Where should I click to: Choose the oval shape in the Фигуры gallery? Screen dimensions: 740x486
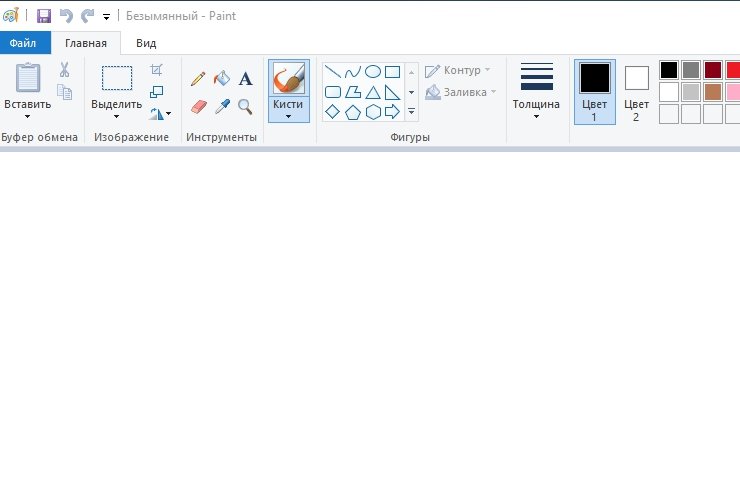point(372,71)
